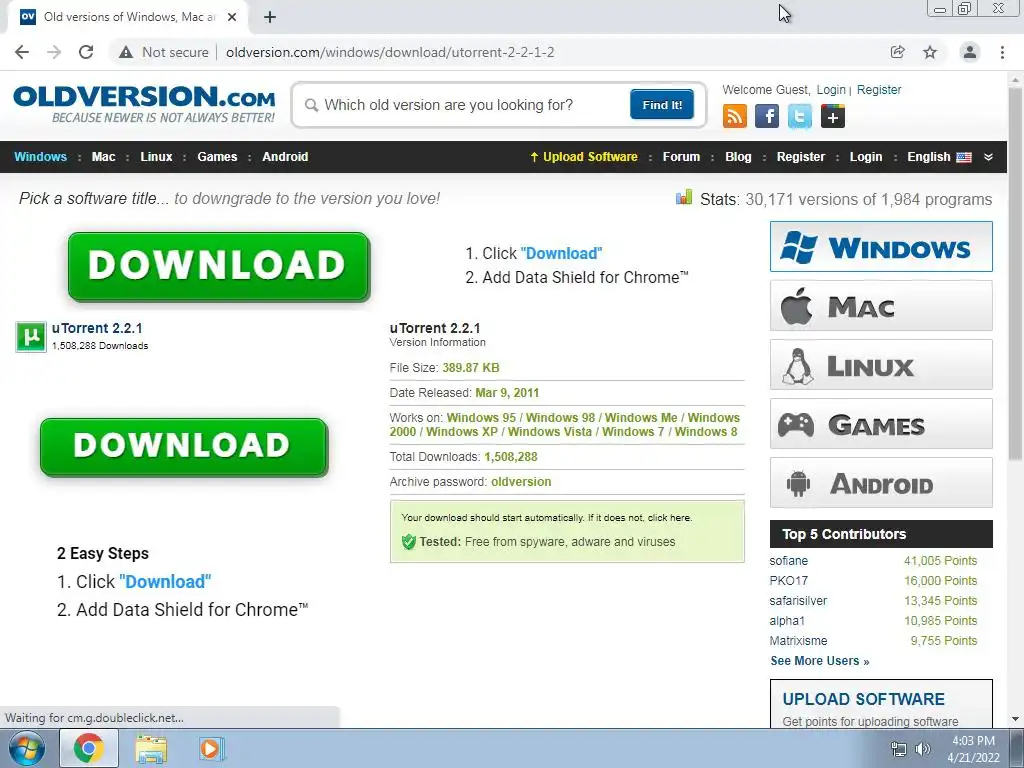The width and height of the screenshot is (1024, 768).
Task: Select Android in the navigation bar
Action: tap(285, 157)
